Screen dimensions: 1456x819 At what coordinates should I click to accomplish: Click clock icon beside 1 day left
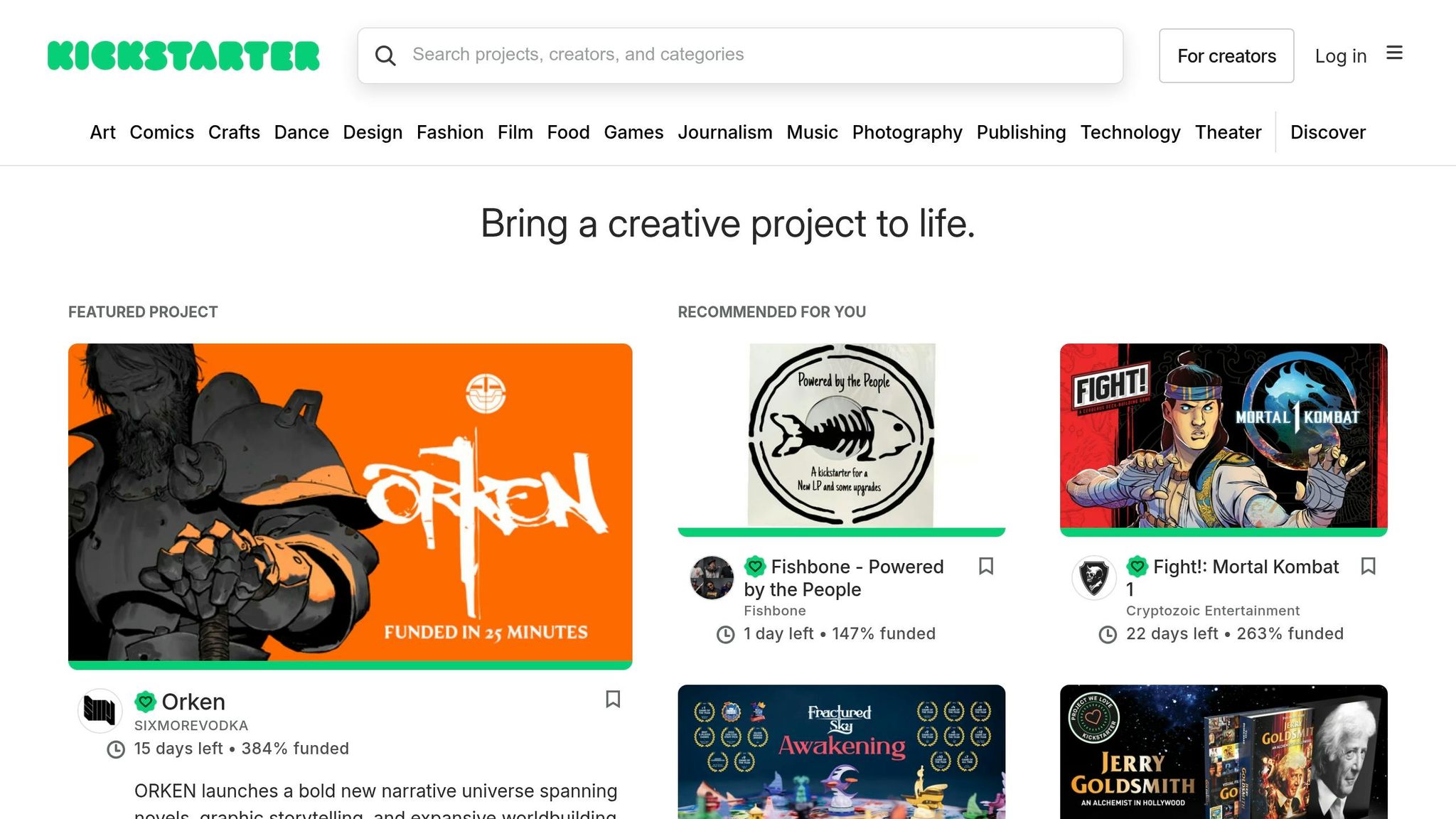(x=725, y=634)
